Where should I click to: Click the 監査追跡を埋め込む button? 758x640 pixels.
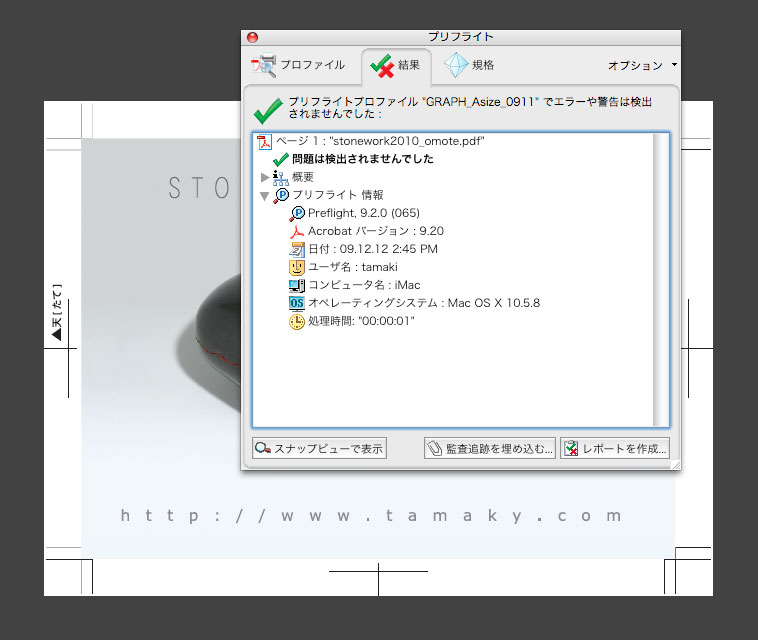point(490,449)
